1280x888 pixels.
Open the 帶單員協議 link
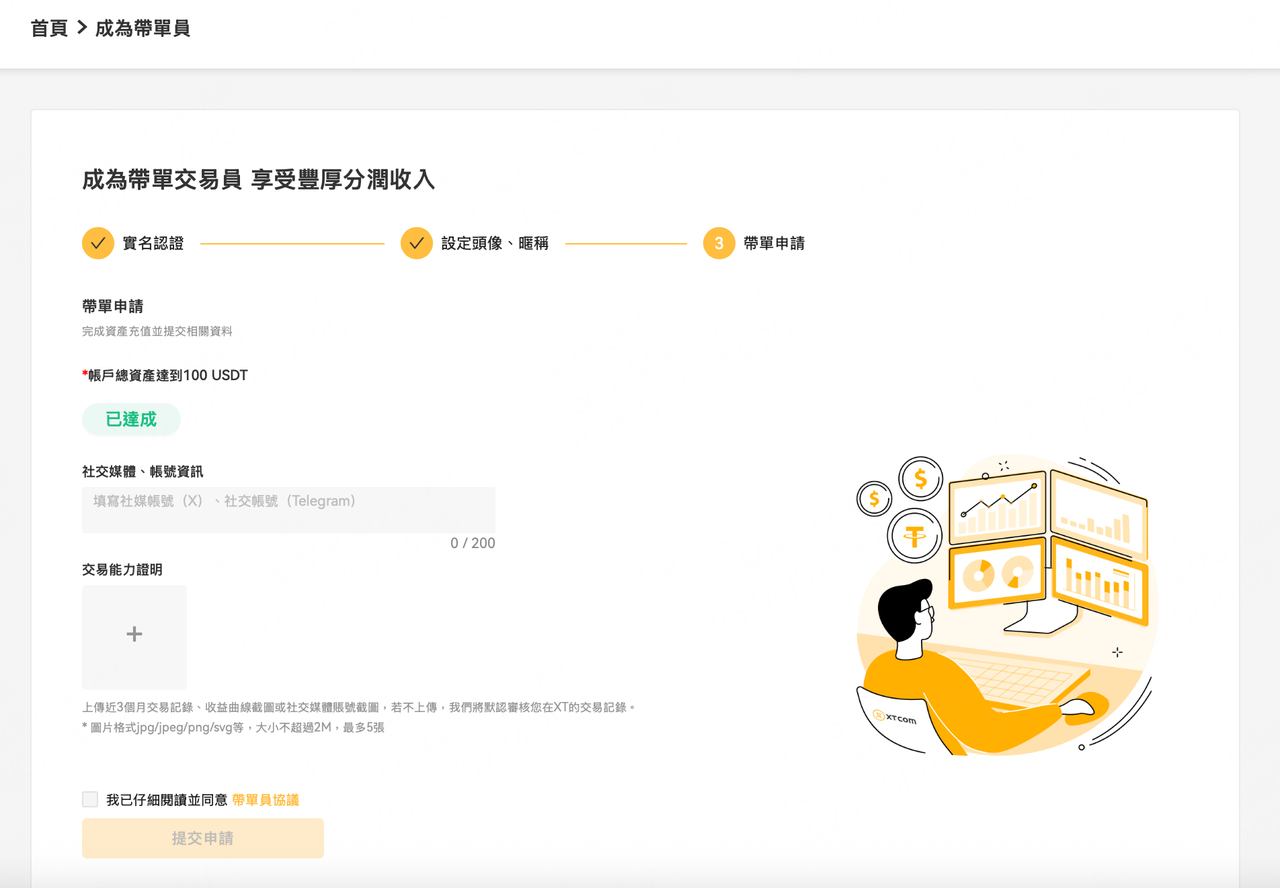[x=265, y=800]
